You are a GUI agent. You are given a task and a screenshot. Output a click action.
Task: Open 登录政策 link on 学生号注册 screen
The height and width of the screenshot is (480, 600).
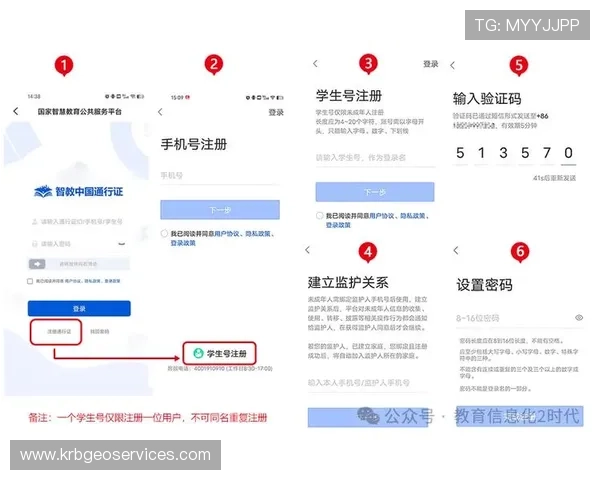click(x=338, y=225)
